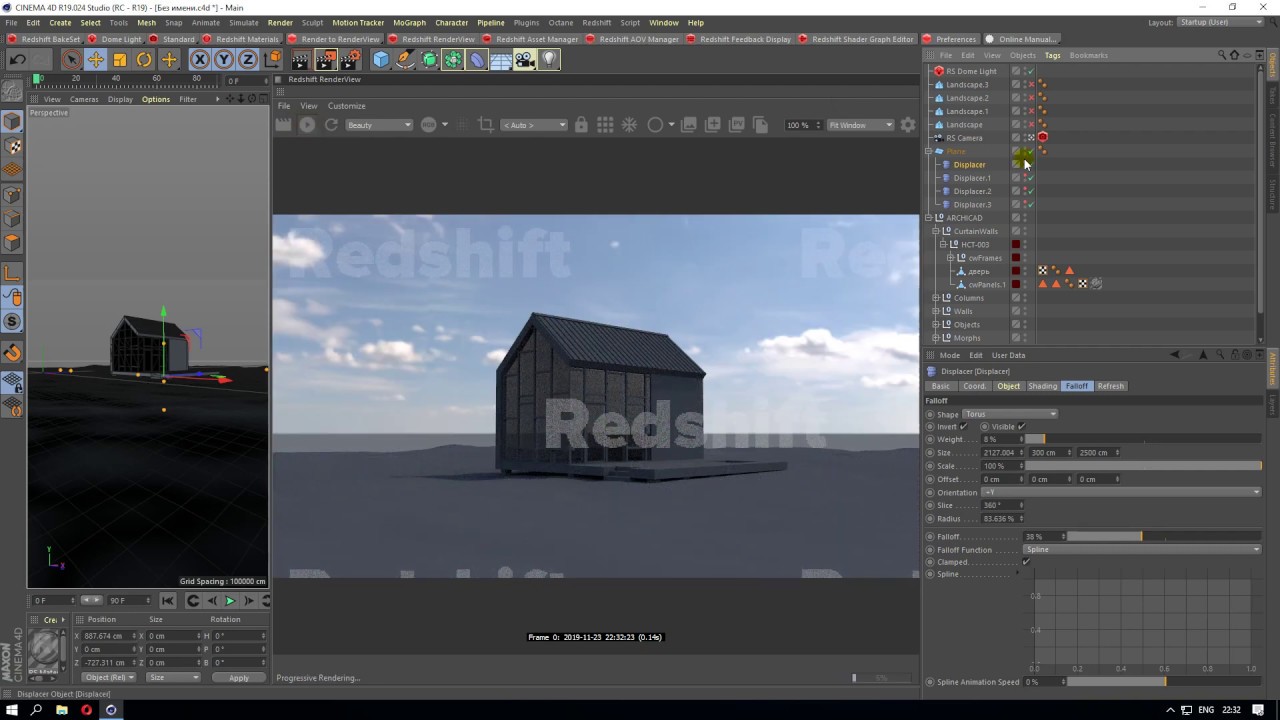Image resolution: width=1280 pixels, height=720 pixels.
Task: Expand the Columns tree group
Action: tap(936, 298)
